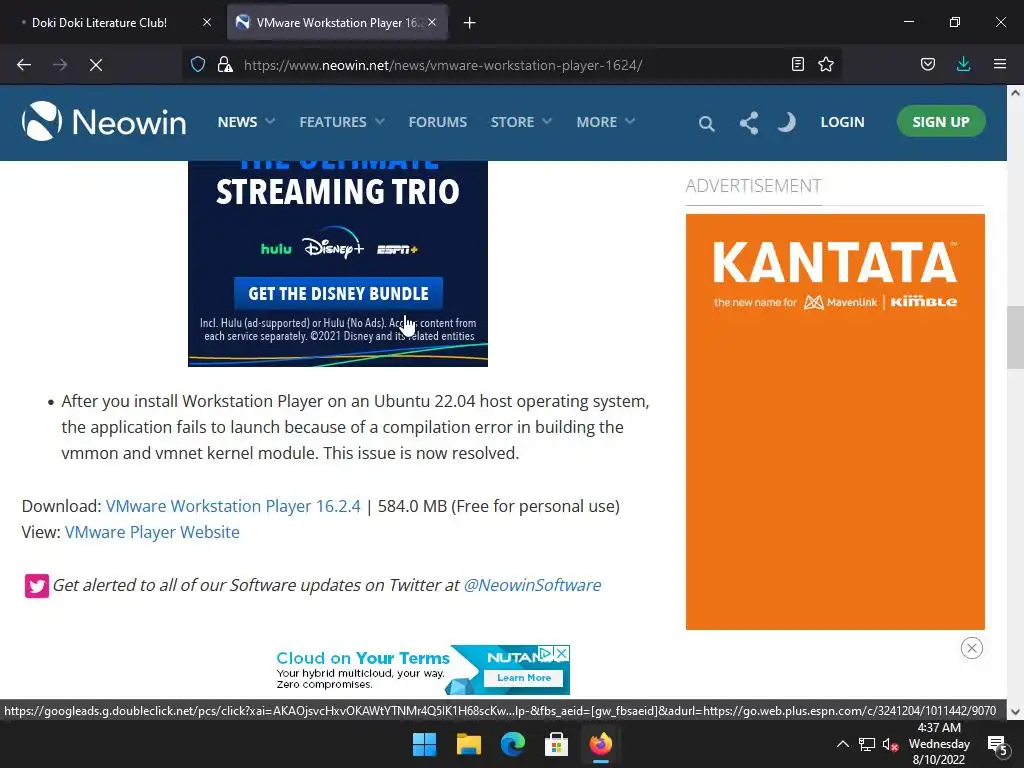Screen dimensions: 1024x768
Task: Open the Firefox downloads panel
Action: tap(963, 64)
